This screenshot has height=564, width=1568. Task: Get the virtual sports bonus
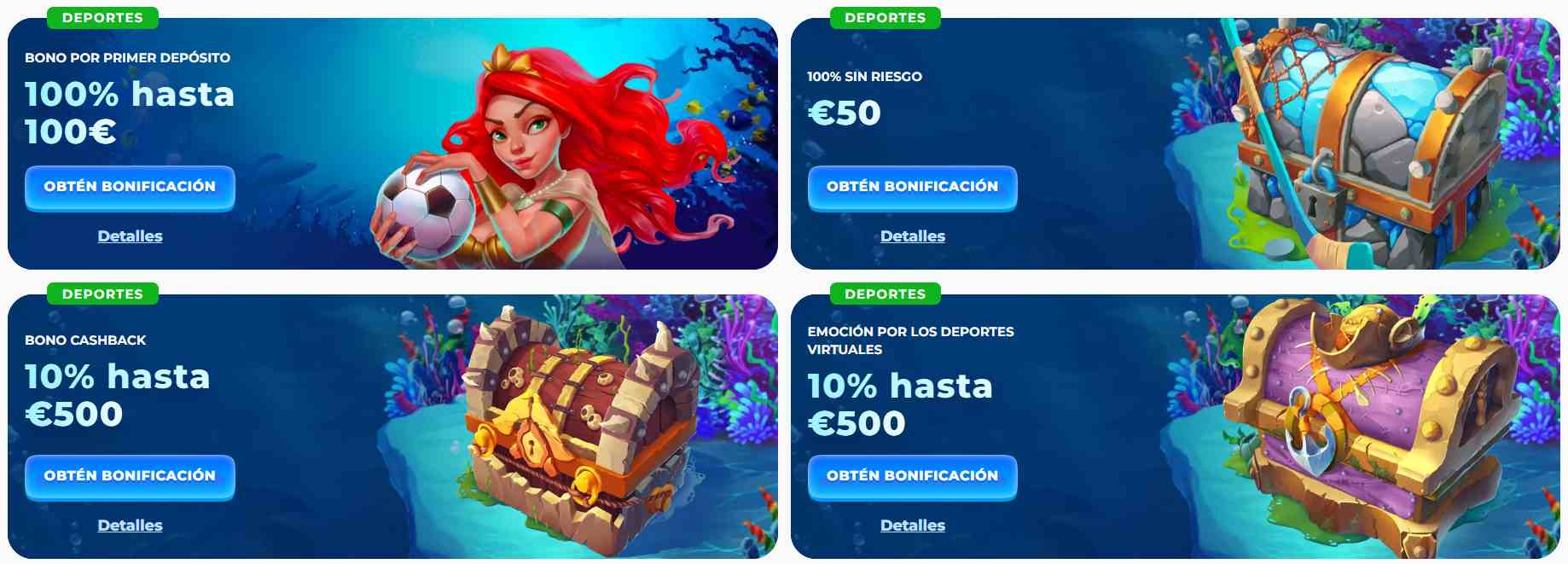click(x=912, y=475)
